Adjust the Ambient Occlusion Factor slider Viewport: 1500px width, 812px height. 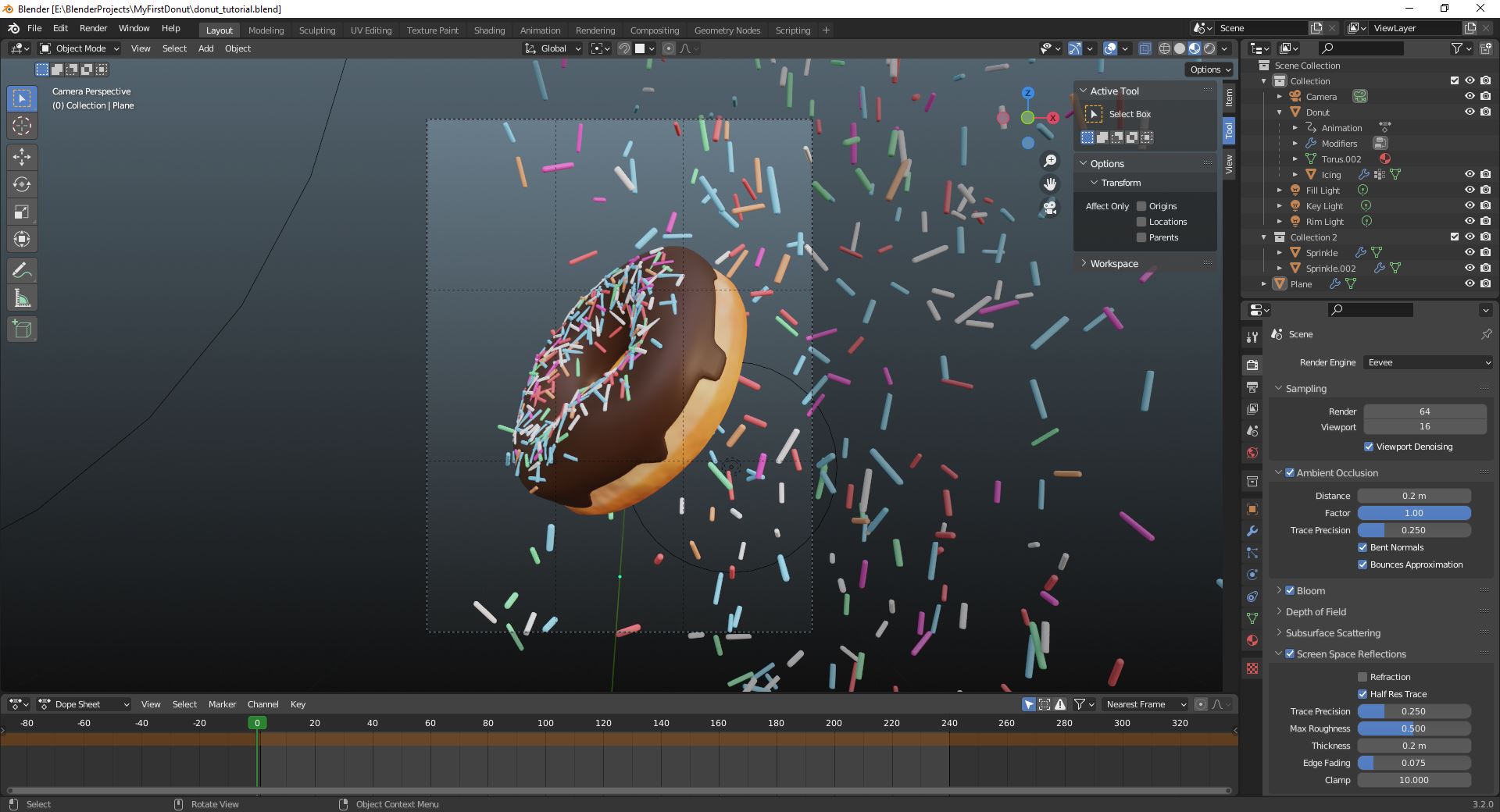click(1414, 513)
